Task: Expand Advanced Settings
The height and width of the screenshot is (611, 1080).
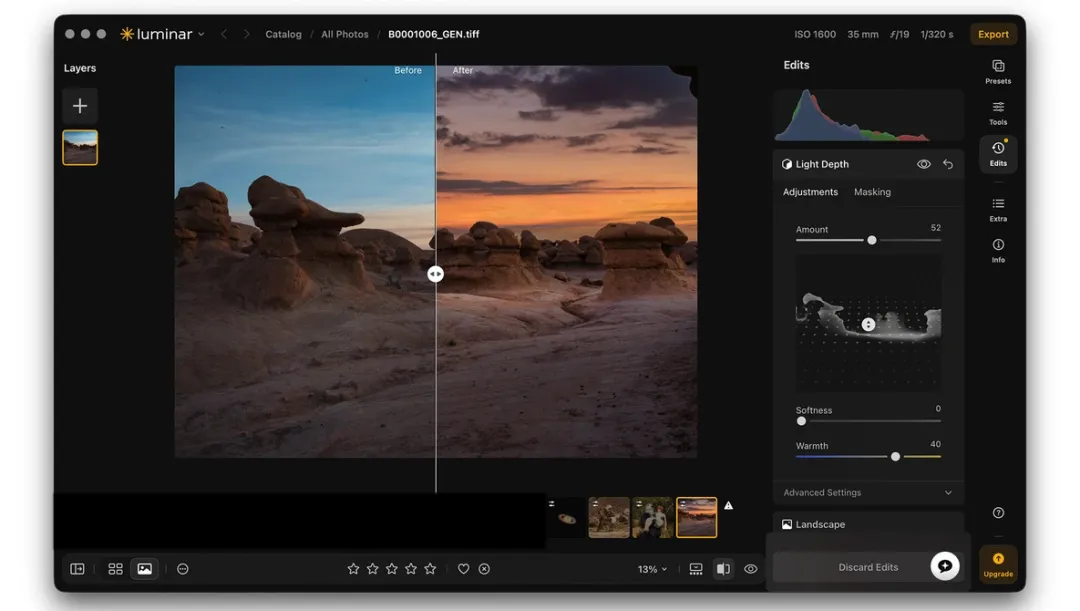Action: point(868,493)
